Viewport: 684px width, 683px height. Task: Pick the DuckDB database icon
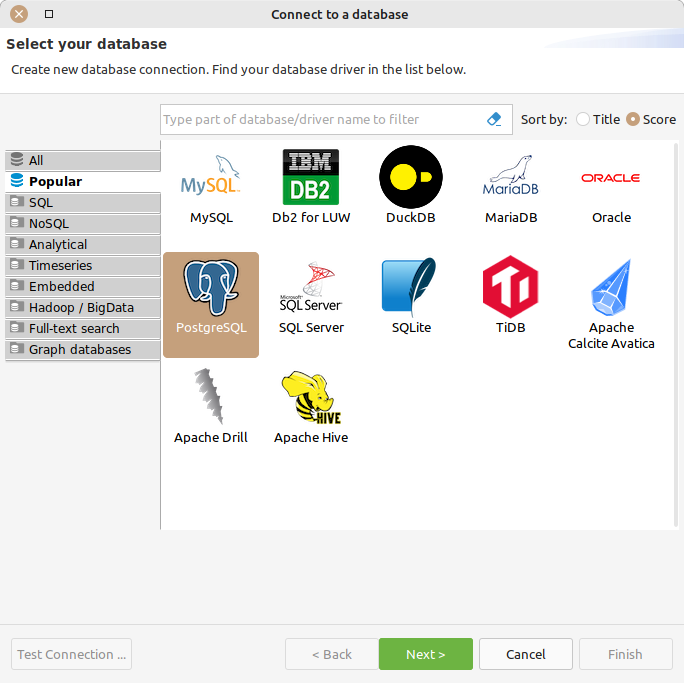click(411, 178)
